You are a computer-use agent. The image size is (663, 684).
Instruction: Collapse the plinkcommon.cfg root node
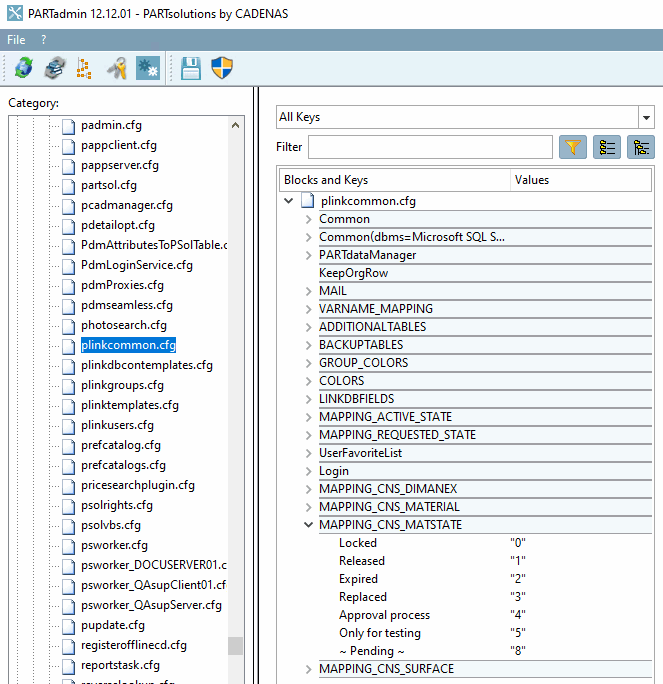click(288, 201)
